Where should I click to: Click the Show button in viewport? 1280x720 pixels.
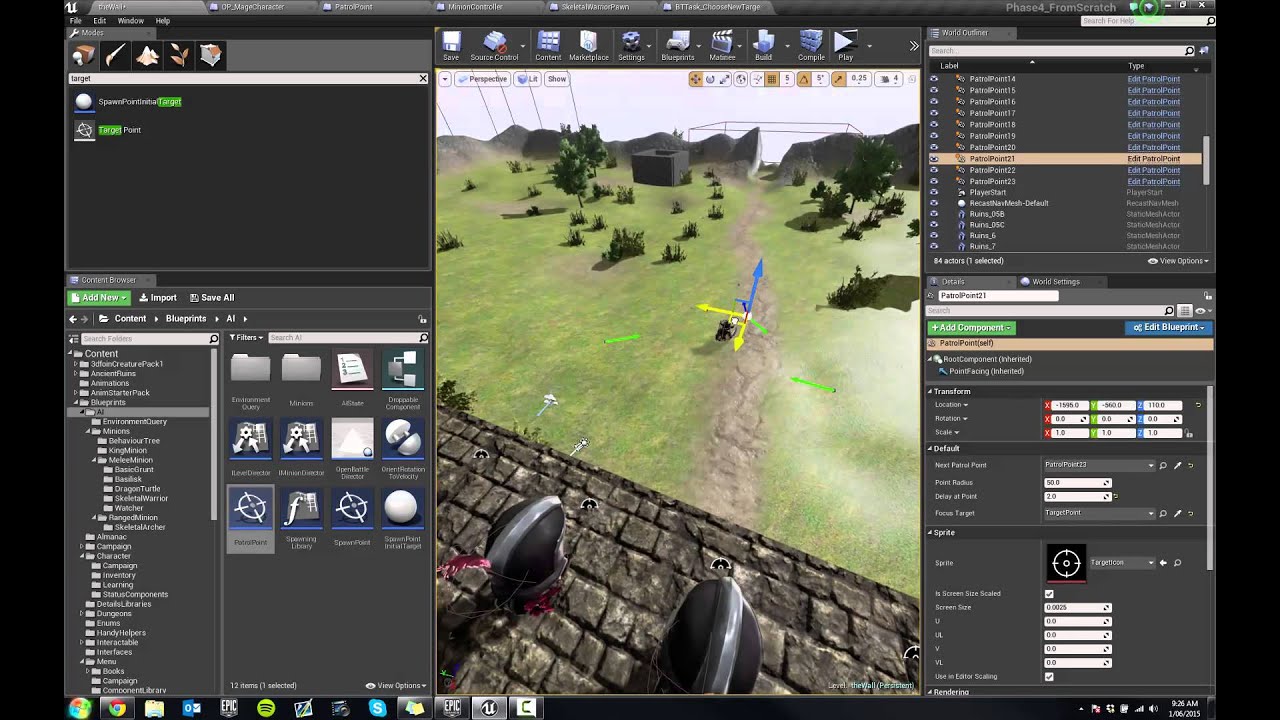557,79
